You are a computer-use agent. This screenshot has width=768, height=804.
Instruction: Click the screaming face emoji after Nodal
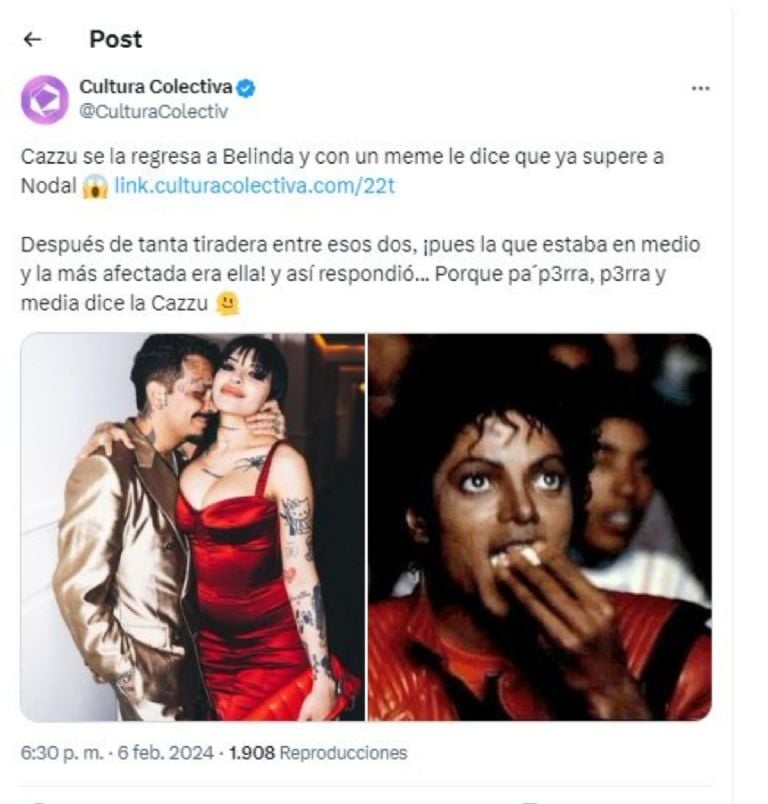pos(95,186)
